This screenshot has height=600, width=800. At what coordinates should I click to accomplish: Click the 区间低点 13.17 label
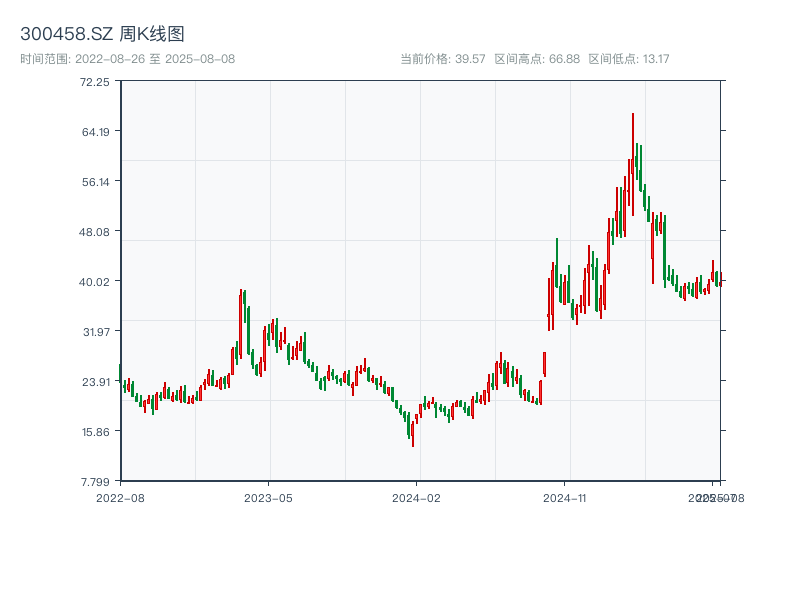point(629,59)
